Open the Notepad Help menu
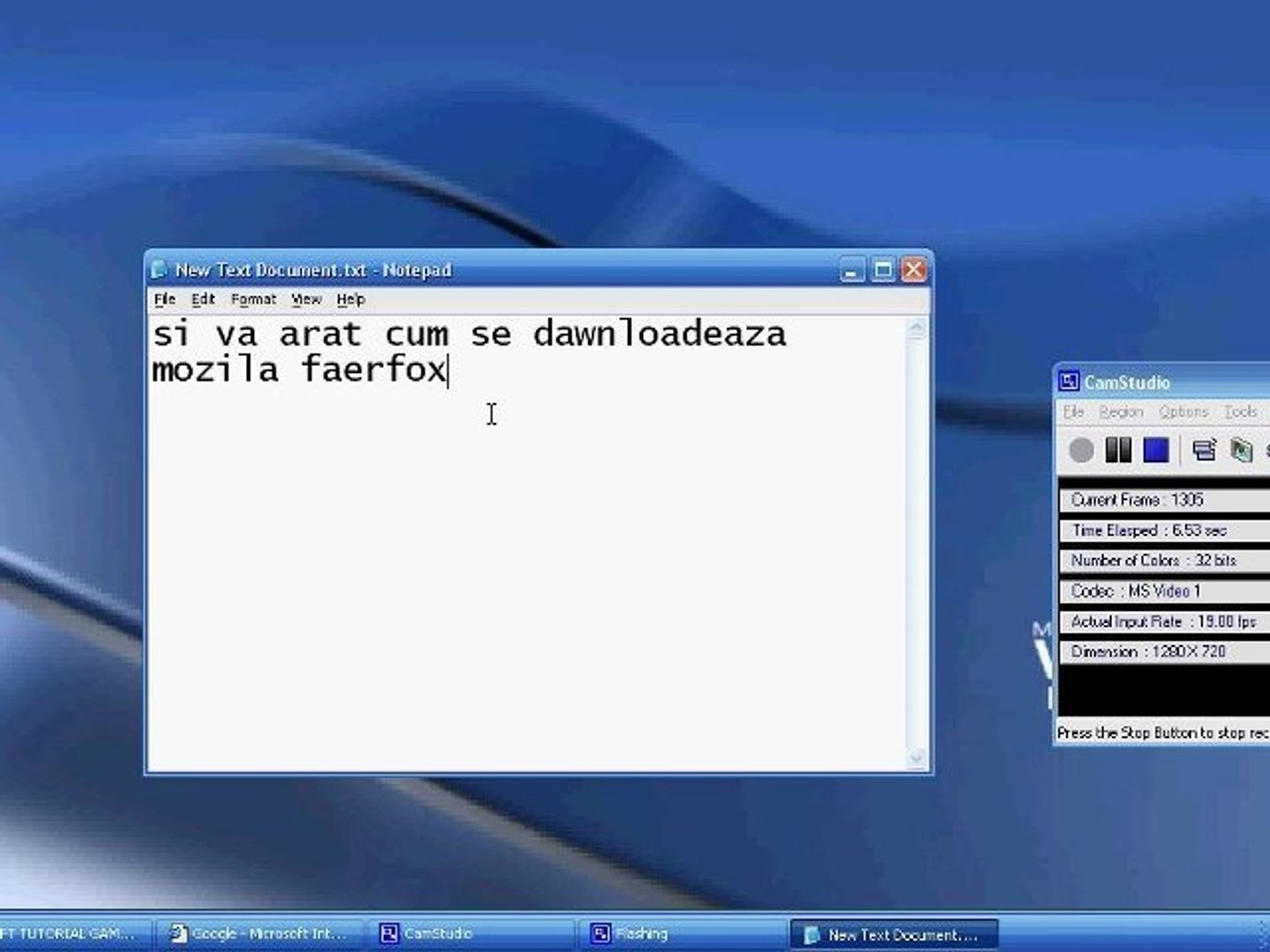Image resolution: width=1270 pixels, height=952 pixels. (350, 300)
